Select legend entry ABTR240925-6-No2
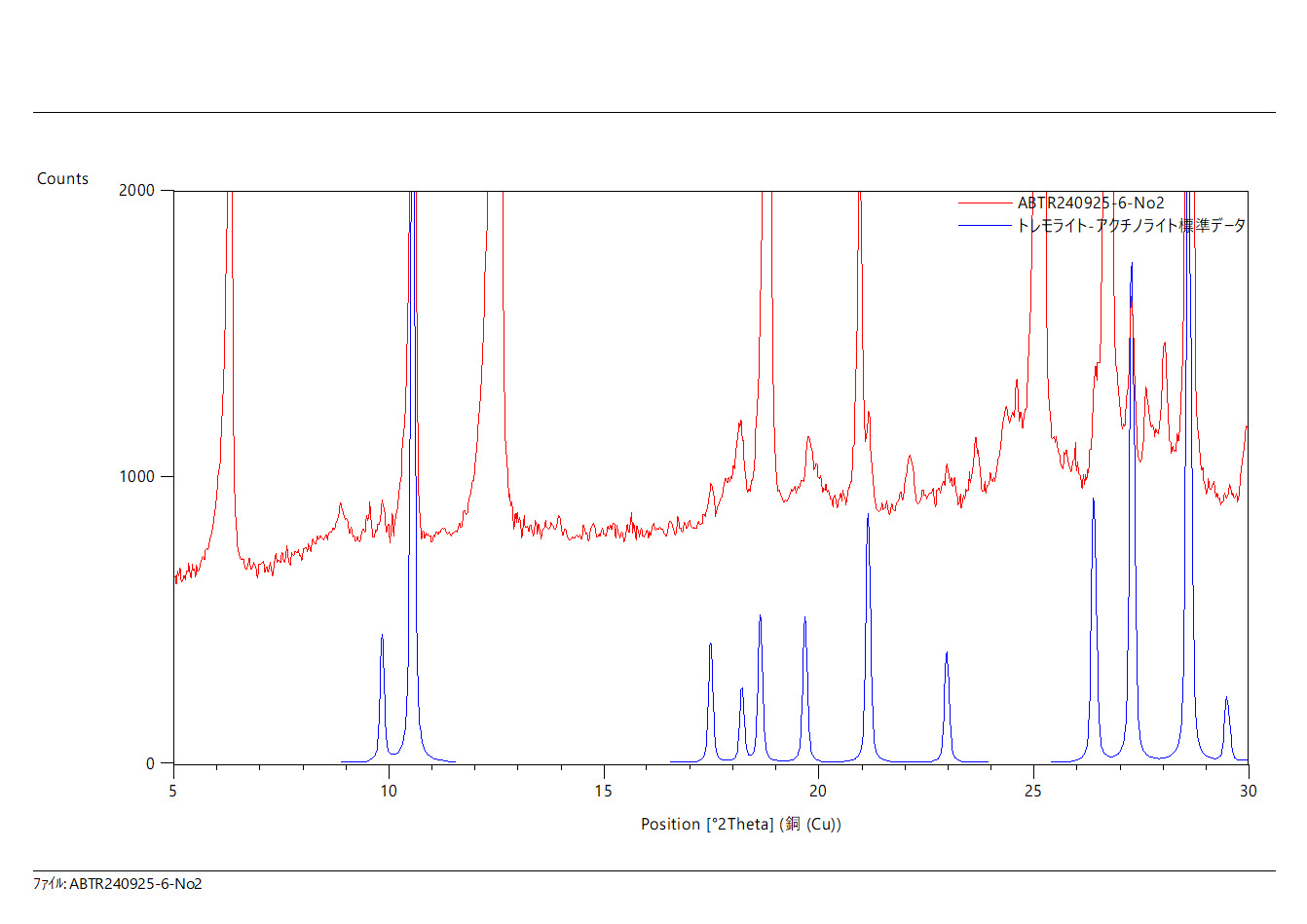The width and height of the screenshot is (1307, 924). click(1091, 203)
